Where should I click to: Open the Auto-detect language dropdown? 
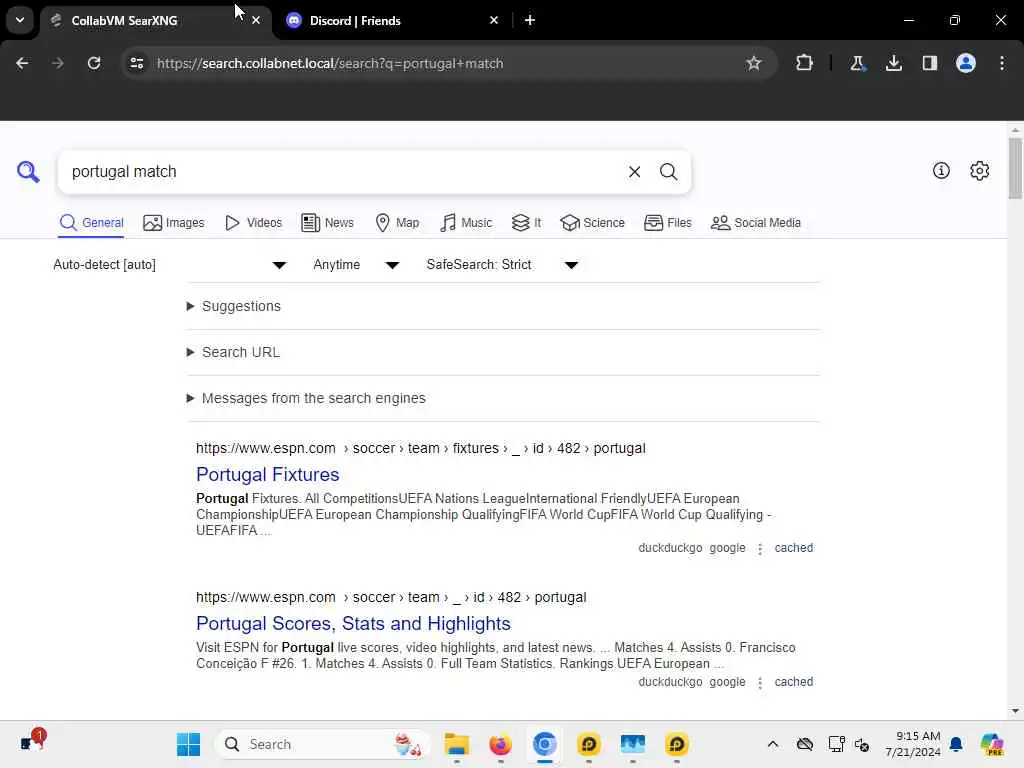pos(170,264)
